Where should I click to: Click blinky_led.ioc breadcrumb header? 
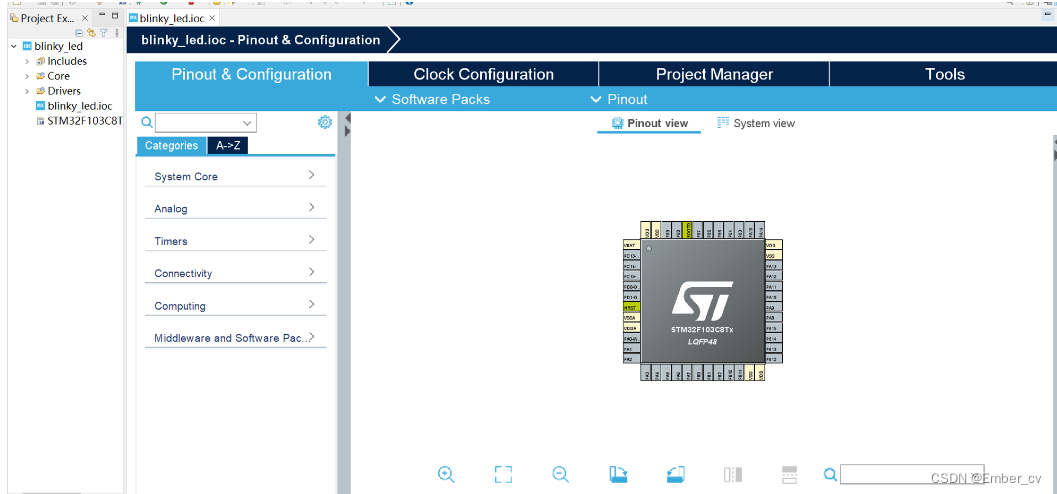260,40
